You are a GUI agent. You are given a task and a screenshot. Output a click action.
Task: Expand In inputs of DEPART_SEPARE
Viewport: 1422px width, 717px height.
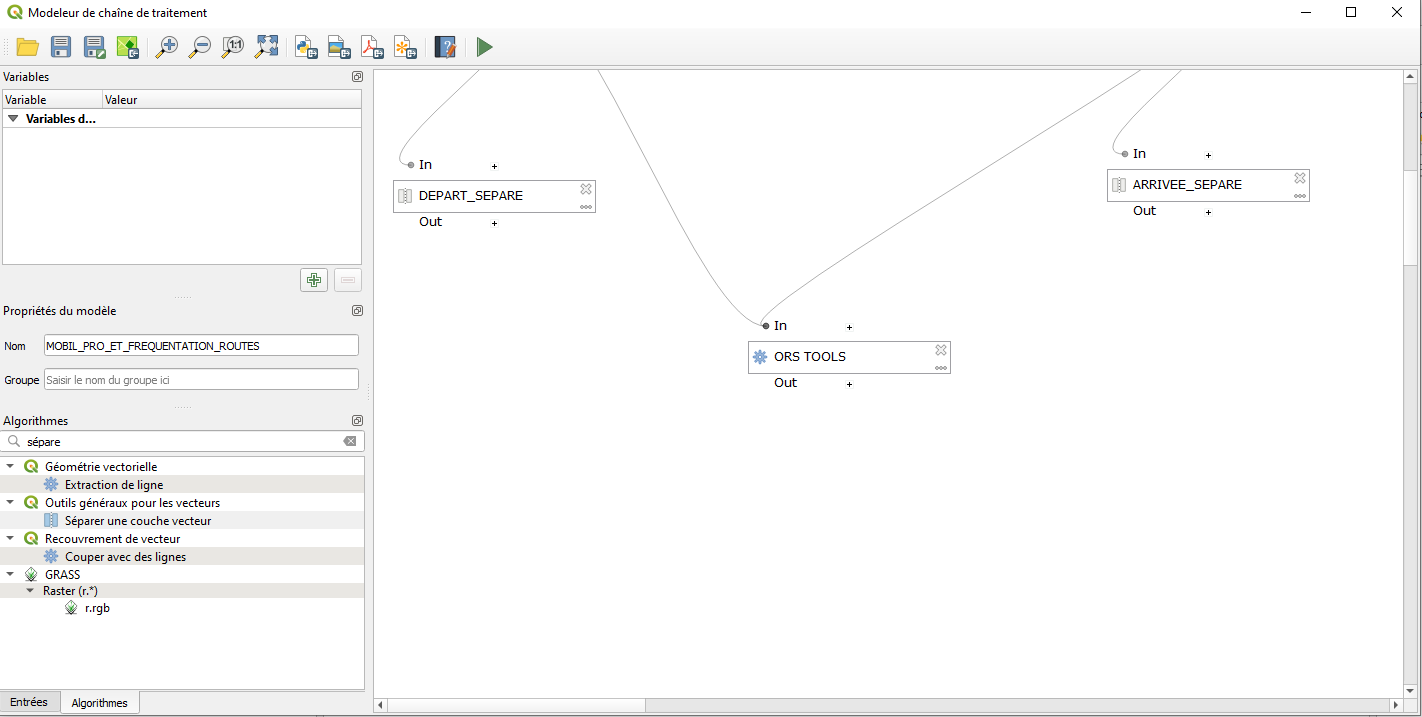click(494, 166)
